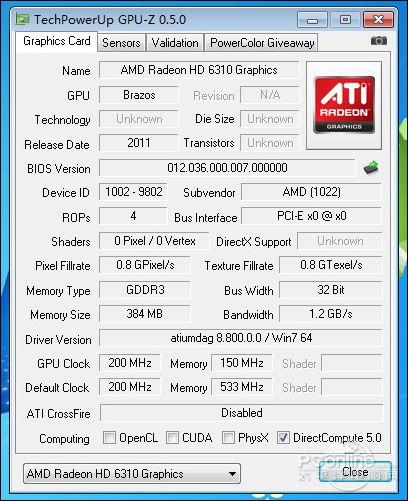Click the BIOS save chip icon
408x501 pixels.
click(x=371, y=167)
